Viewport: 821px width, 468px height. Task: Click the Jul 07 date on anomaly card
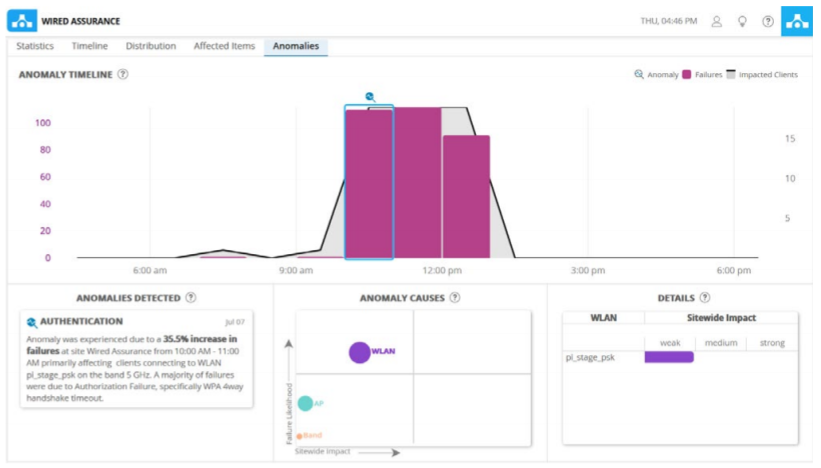[x=235, y=322]
